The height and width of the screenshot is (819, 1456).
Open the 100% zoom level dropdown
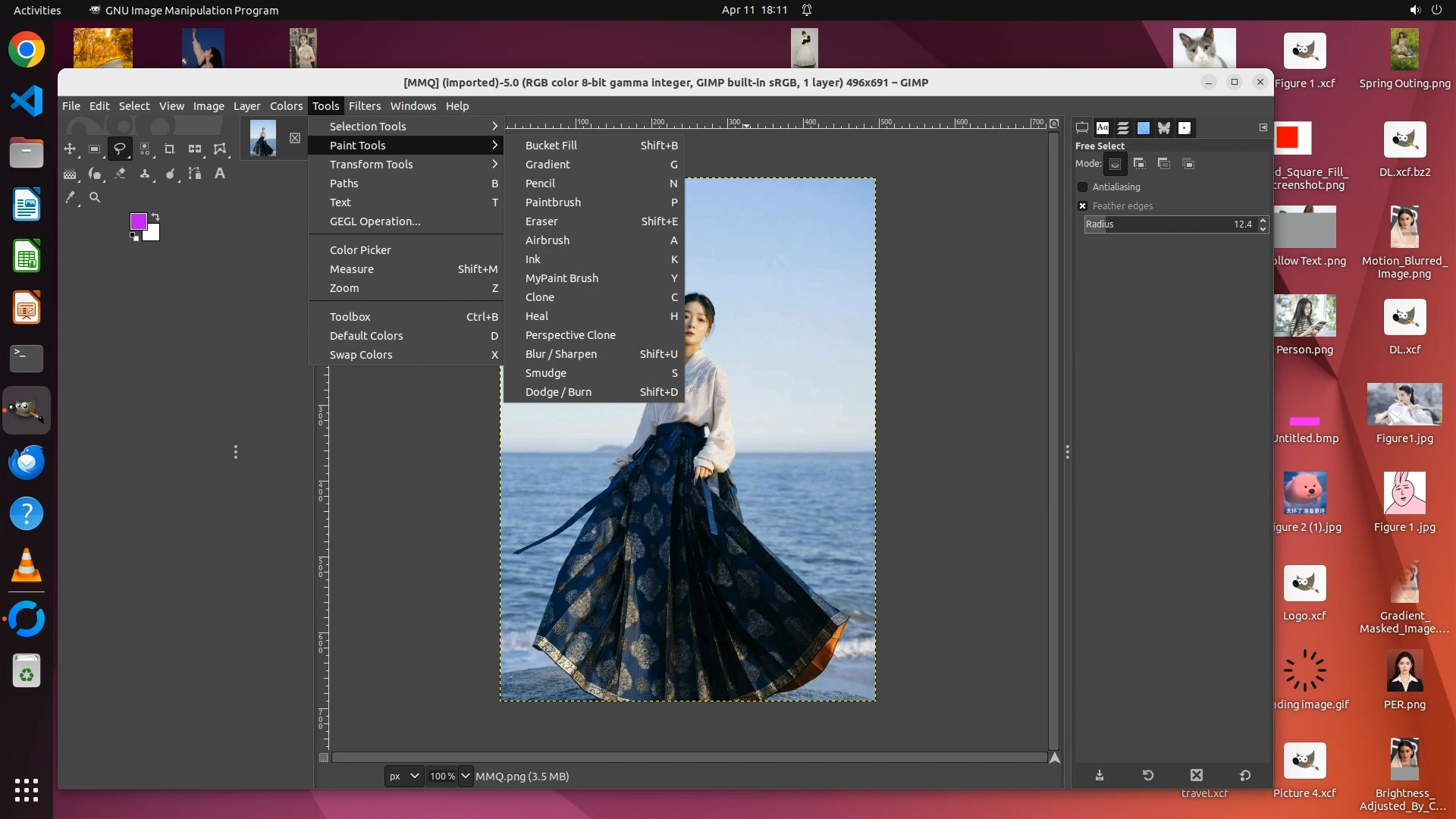(466, 777)
